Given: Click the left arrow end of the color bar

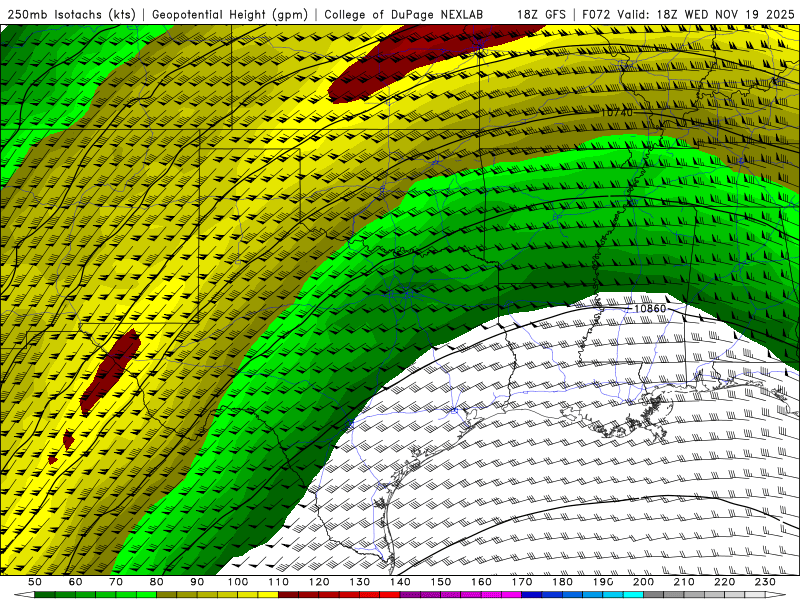Looking at the screenshot, I should tap(24, 595).
